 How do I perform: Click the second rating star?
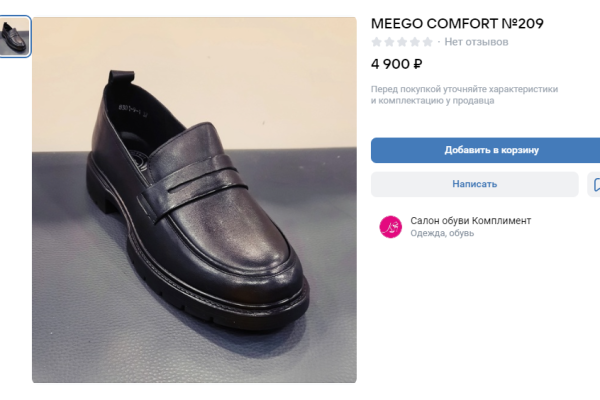click(390, 42)
